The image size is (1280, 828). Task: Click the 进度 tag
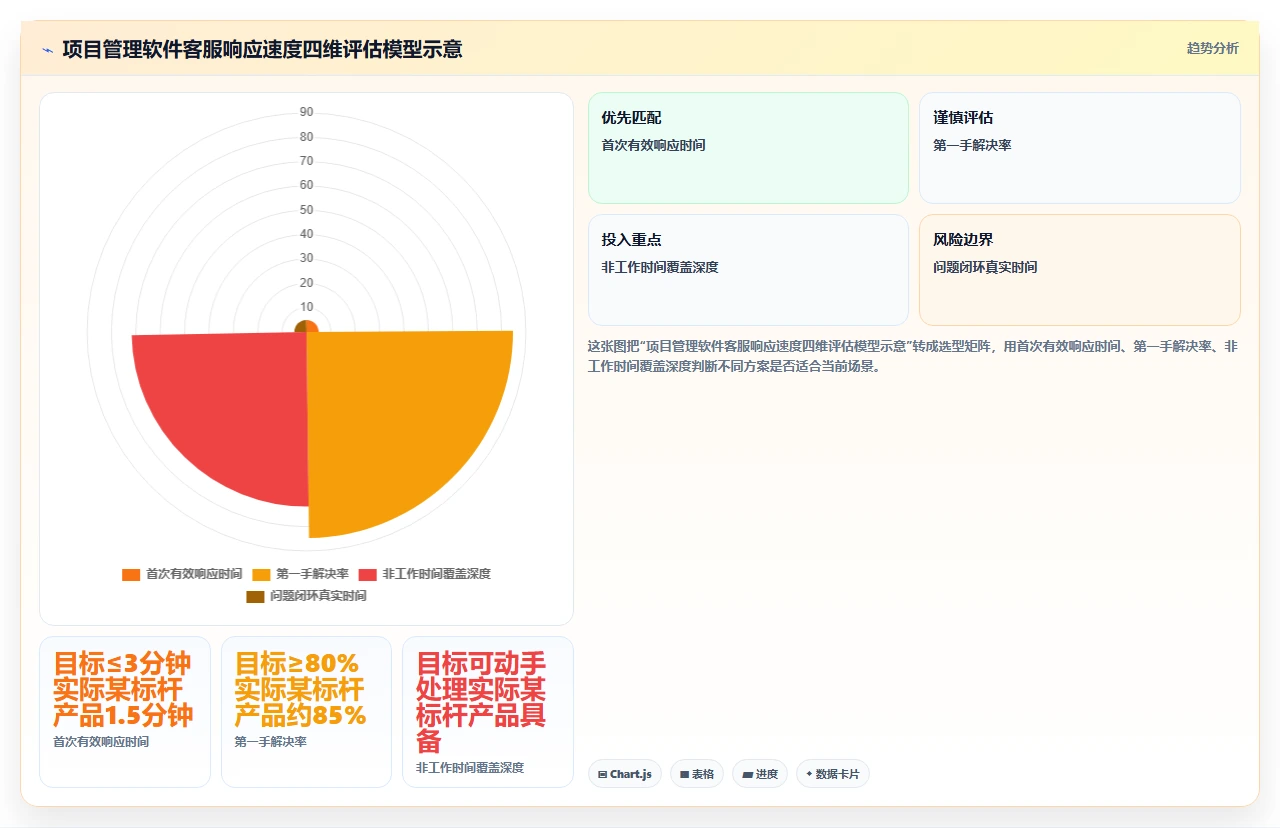pyautogui.click(x=760, y=774)
